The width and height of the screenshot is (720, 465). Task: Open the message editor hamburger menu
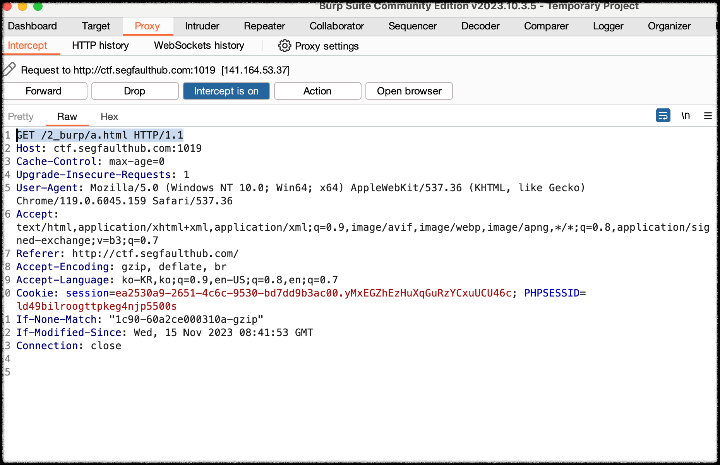[x=708, y=116]
